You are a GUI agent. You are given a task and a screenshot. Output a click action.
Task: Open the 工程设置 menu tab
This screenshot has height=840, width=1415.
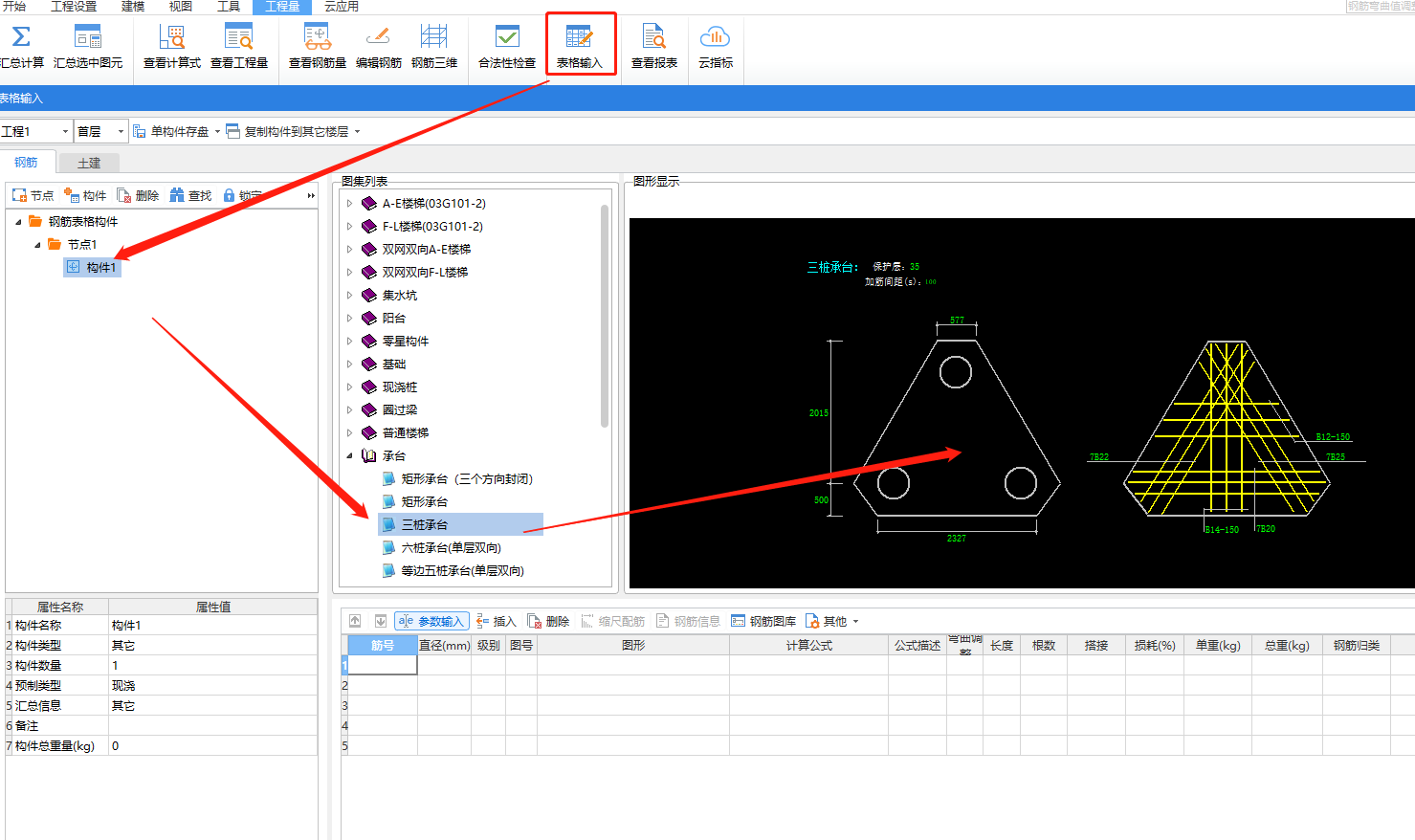(x=74, y=7)
